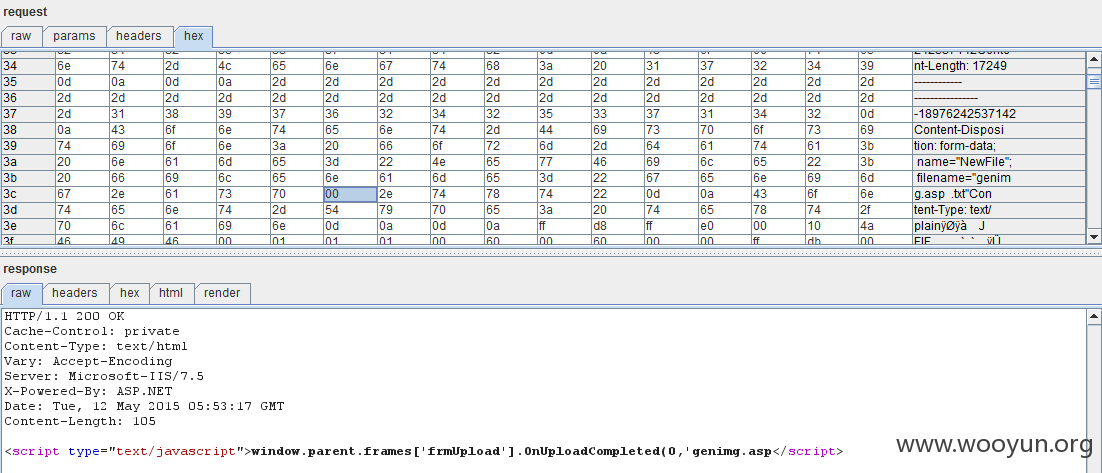Click 'Content-Length: 105' header line
Screen dimensions: 1102x473
tap(80, 421)
